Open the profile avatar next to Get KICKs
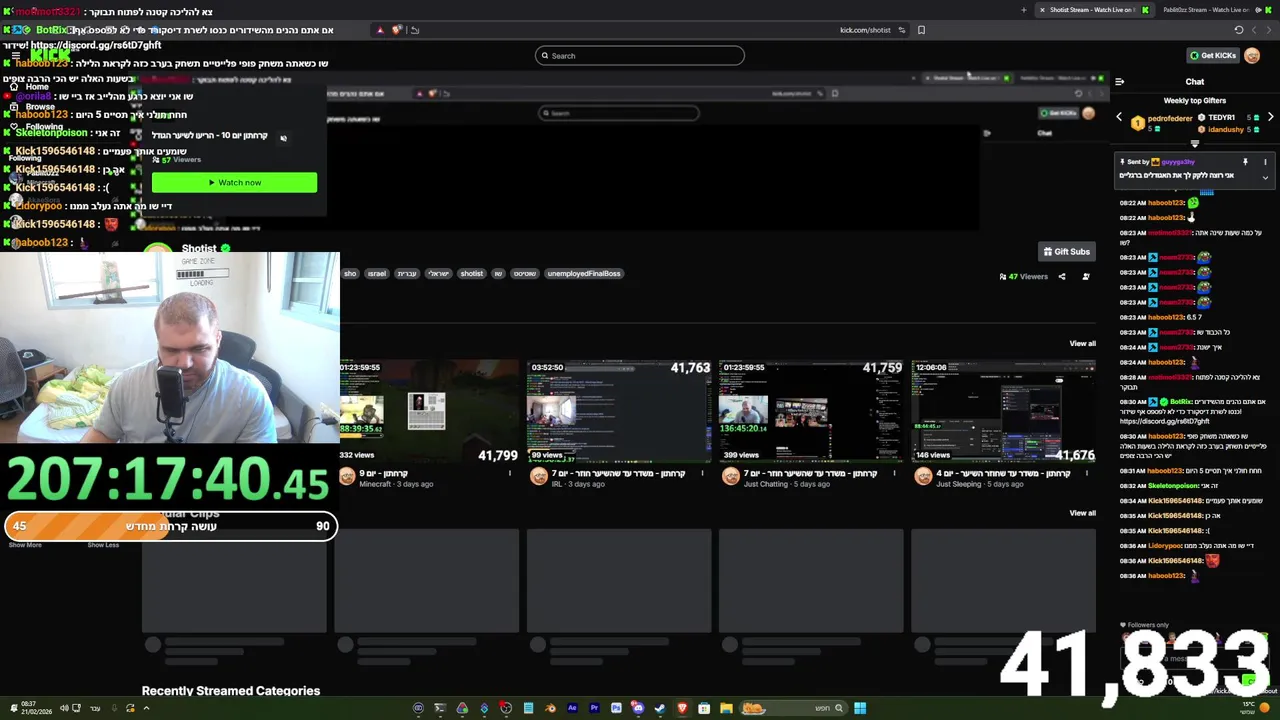The image size is (1280, 720). [1252, 56]
